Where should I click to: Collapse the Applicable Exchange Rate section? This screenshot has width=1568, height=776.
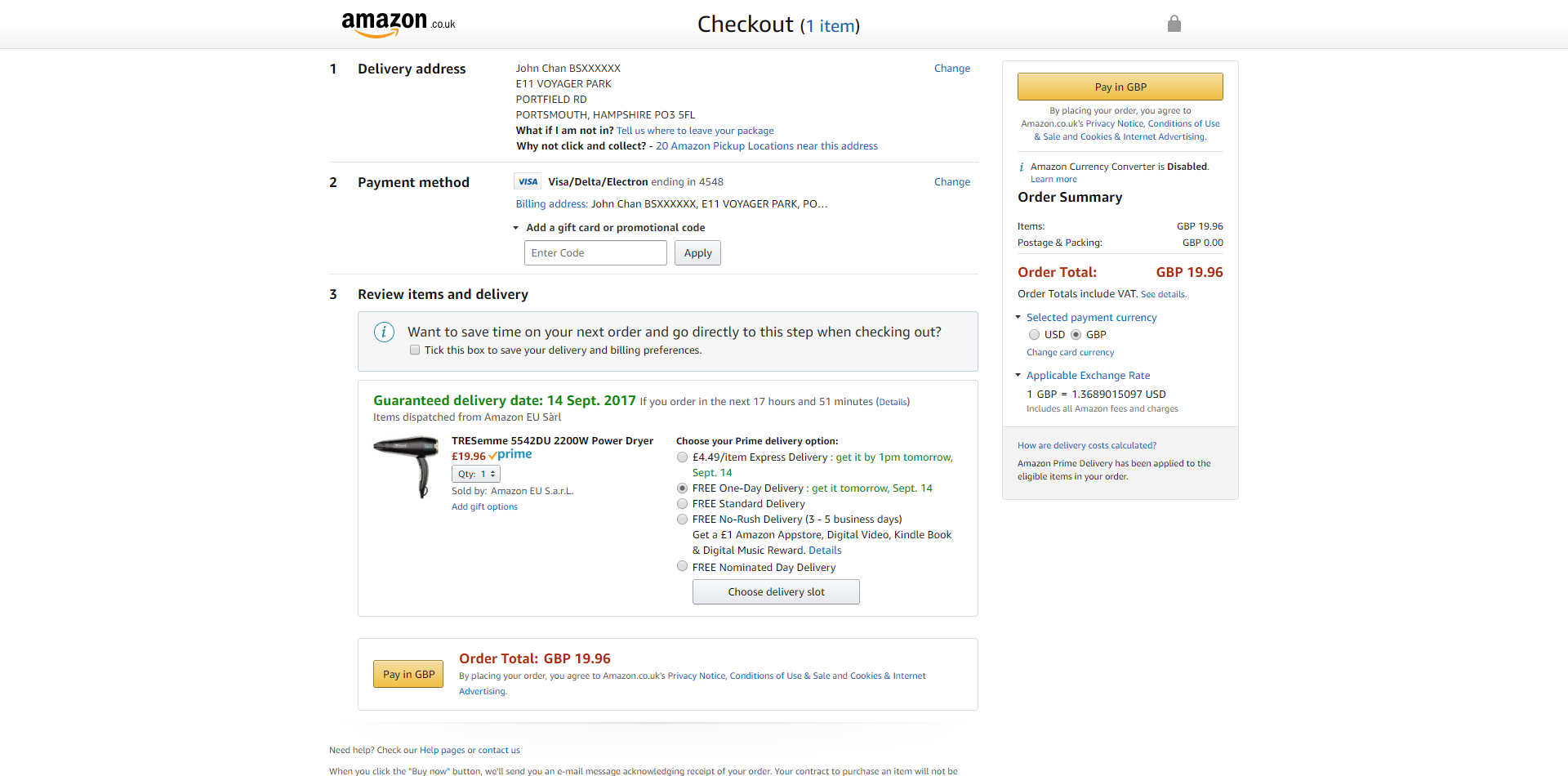coord(1018,375)
